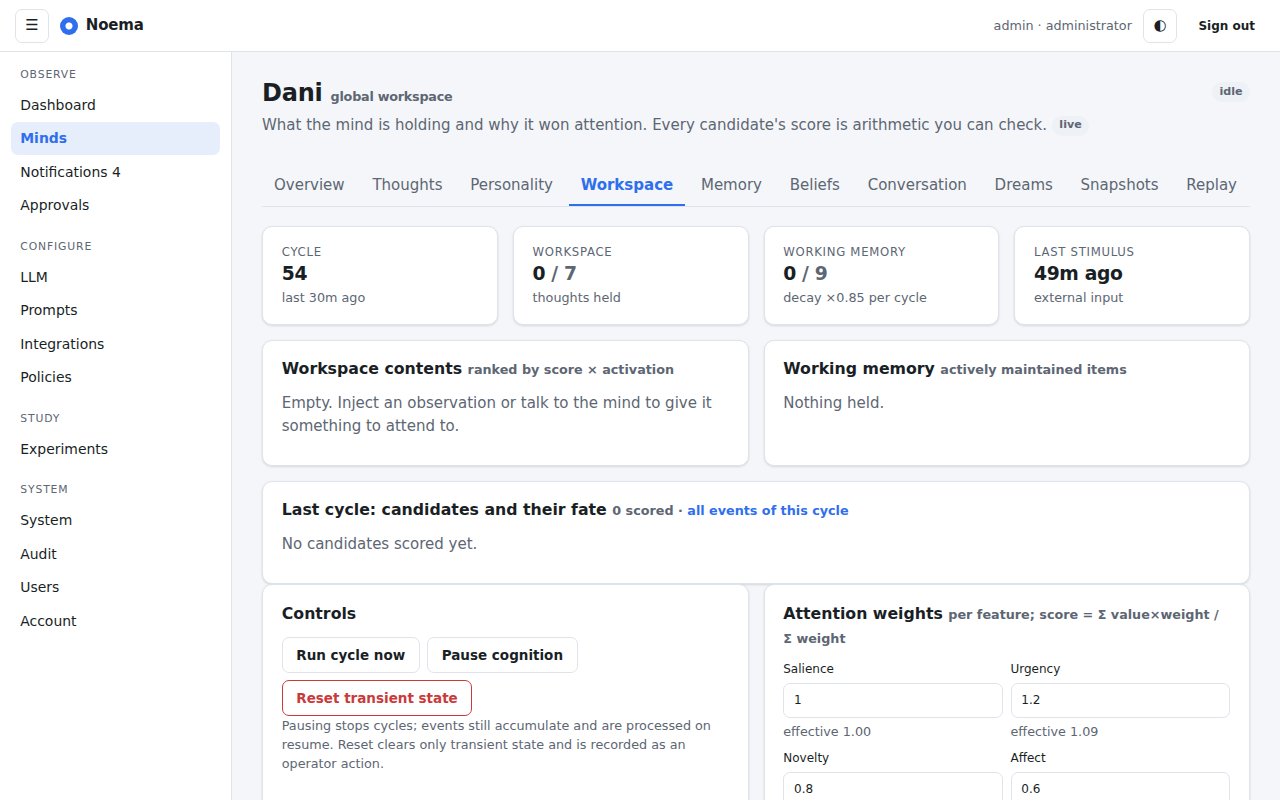
Task: Go to the Replay tab
Action: pos(1211,185)
